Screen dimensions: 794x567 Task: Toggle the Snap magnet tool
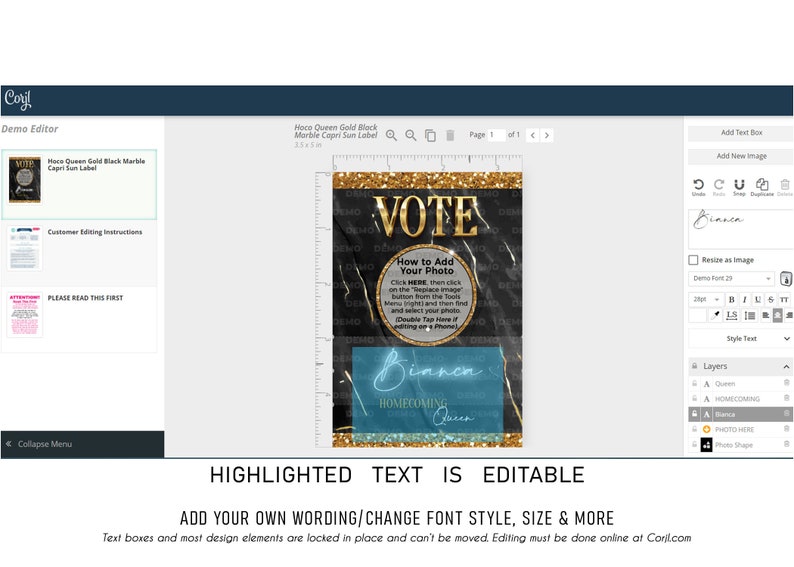(739, 187)
